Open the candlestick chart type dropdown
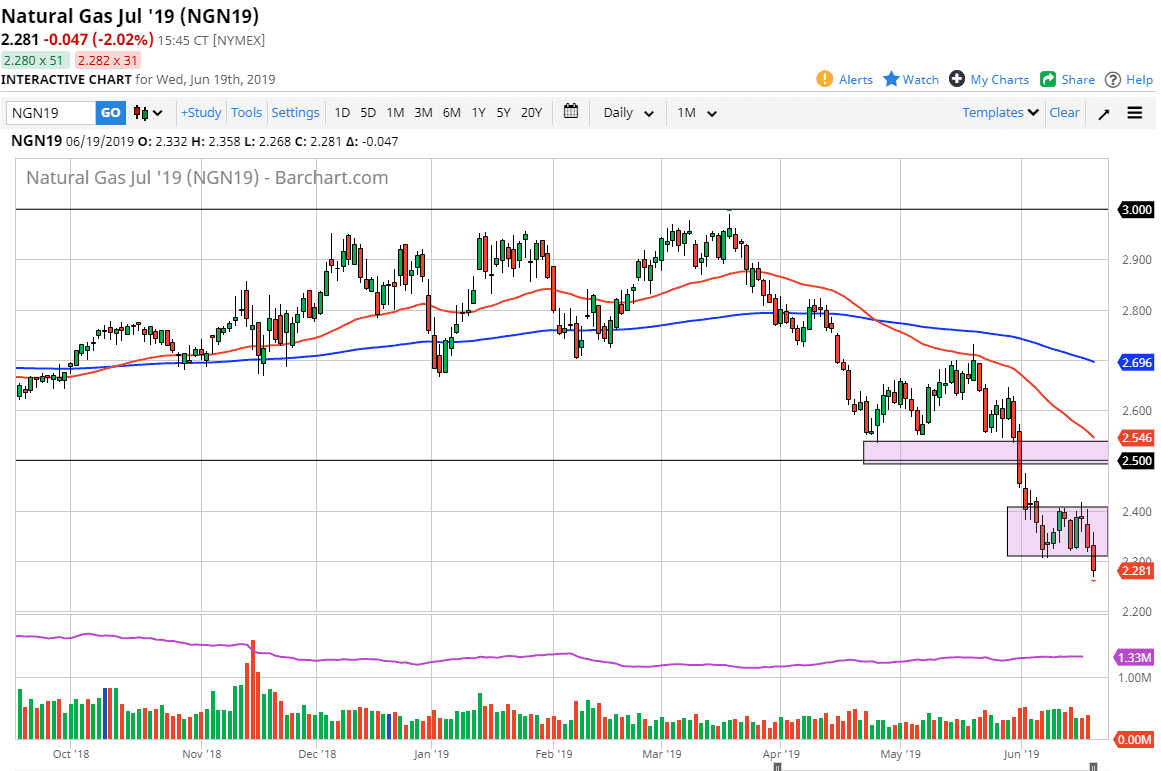1161x771 pixels. click(148, 113)
